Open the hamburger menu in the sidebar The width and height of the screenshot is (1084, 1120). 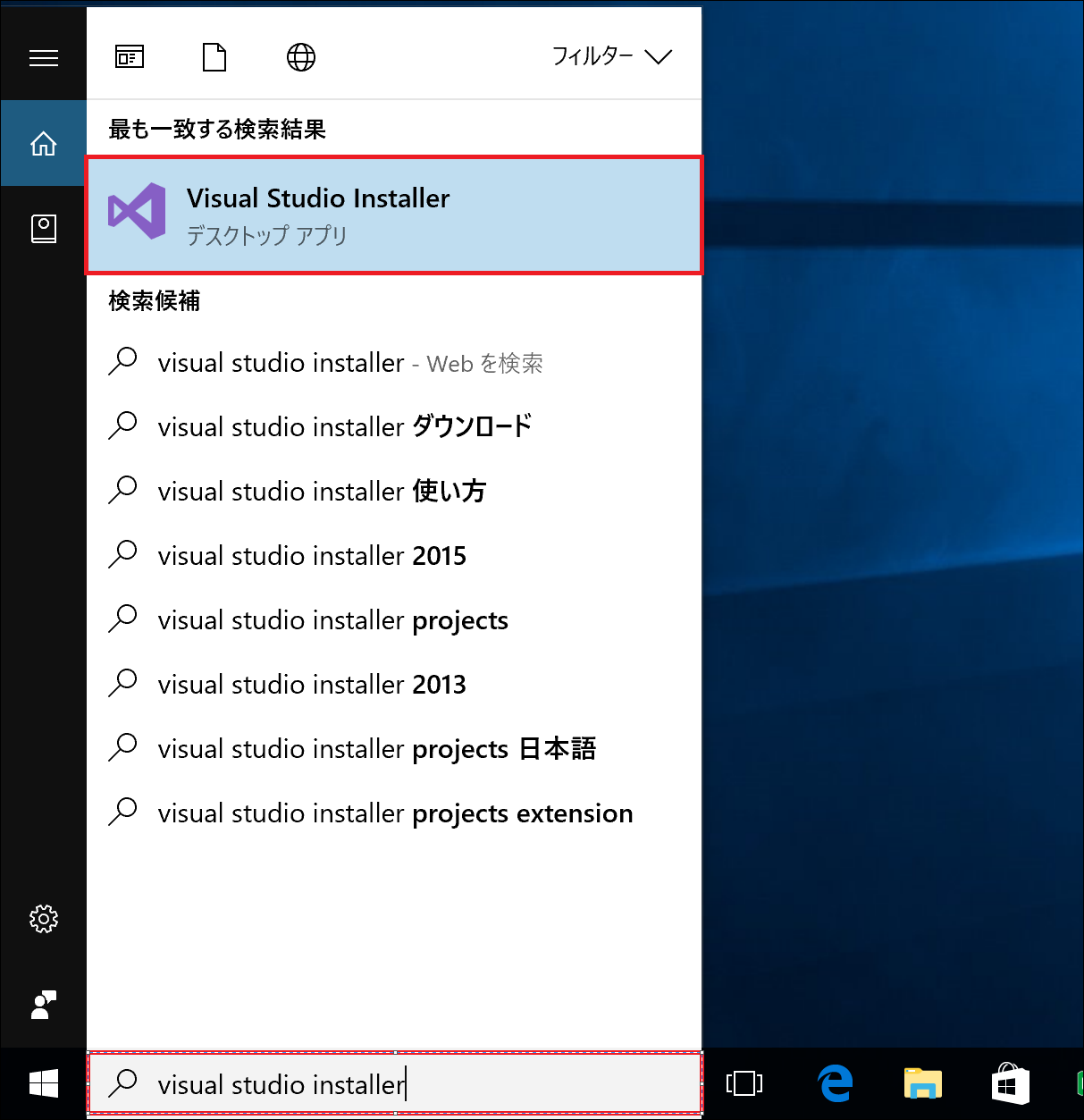tap(43, 57)
